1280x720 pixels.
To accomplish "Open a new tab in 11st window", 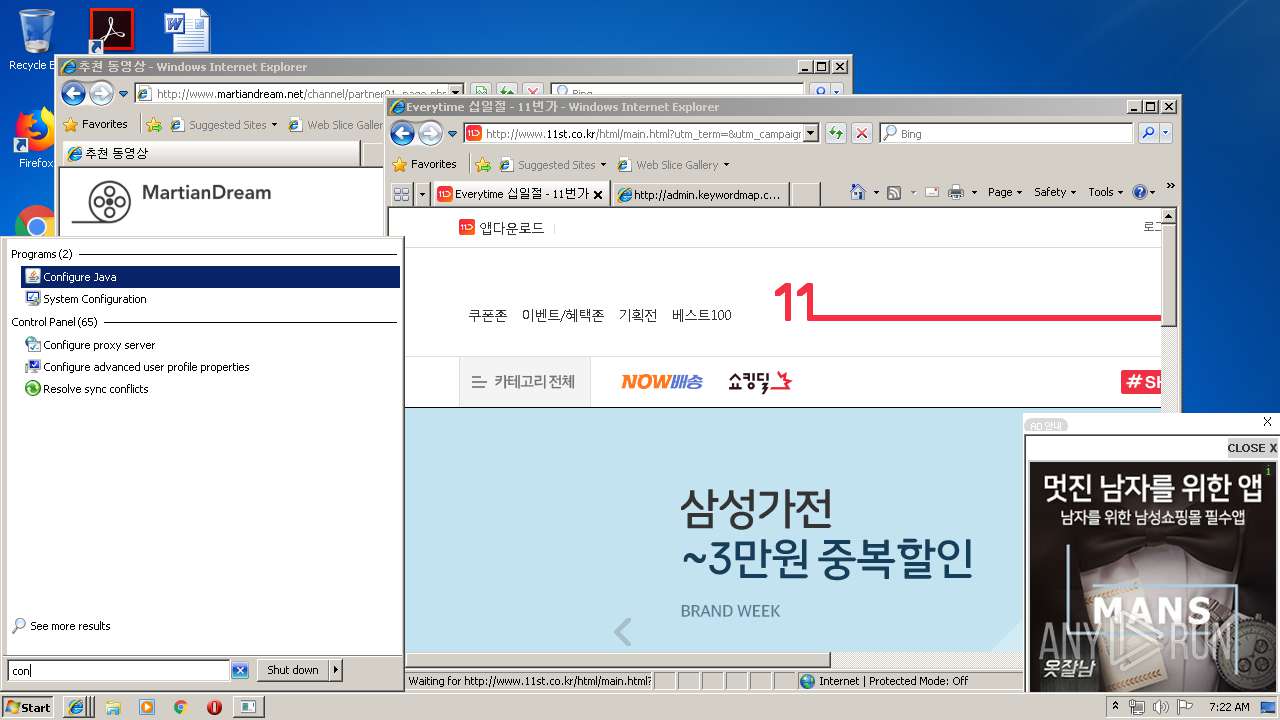I will (805, 194).
